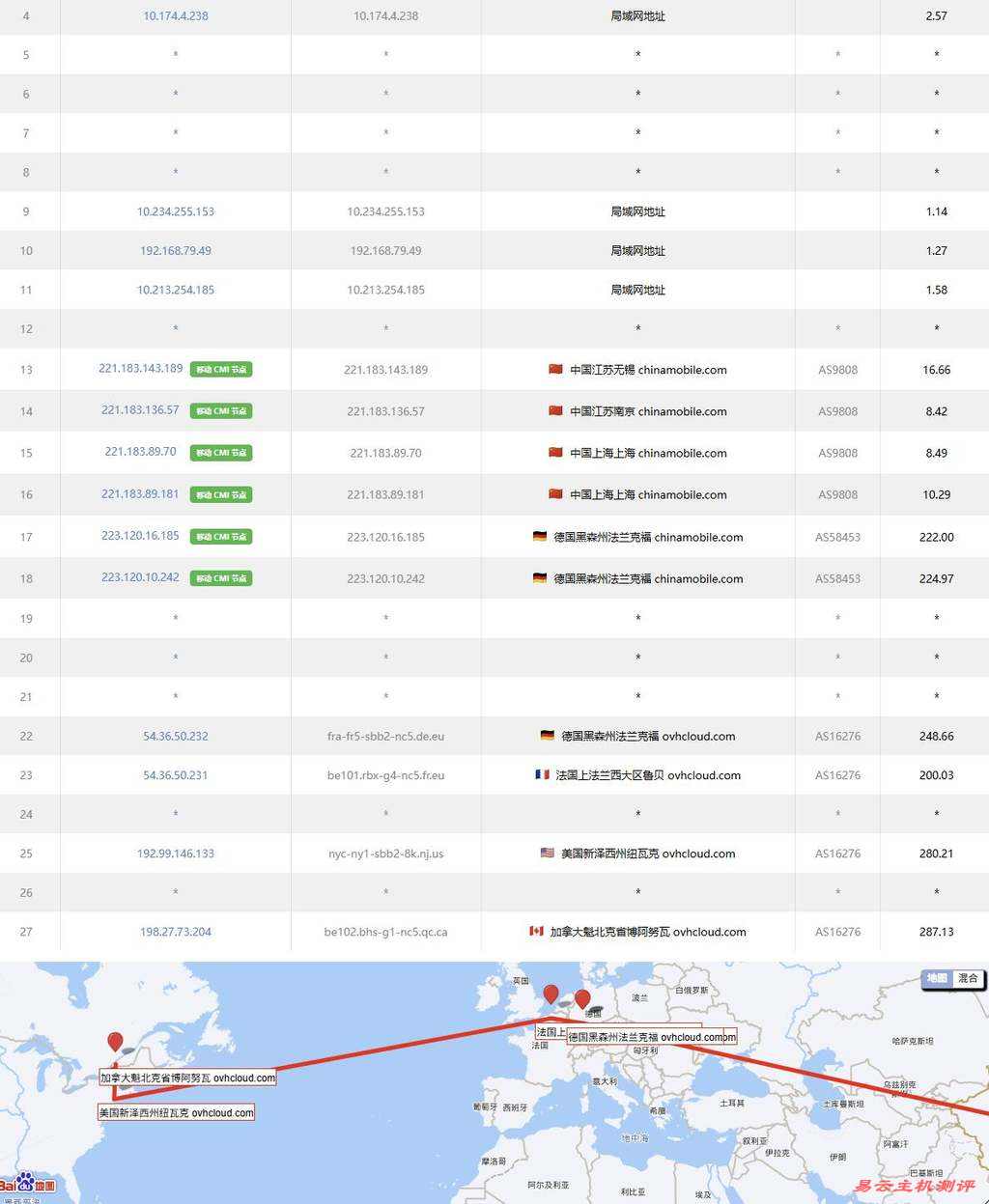
Task: Click the 局域网地址 cell in hop 9
Action: [638, 211]
